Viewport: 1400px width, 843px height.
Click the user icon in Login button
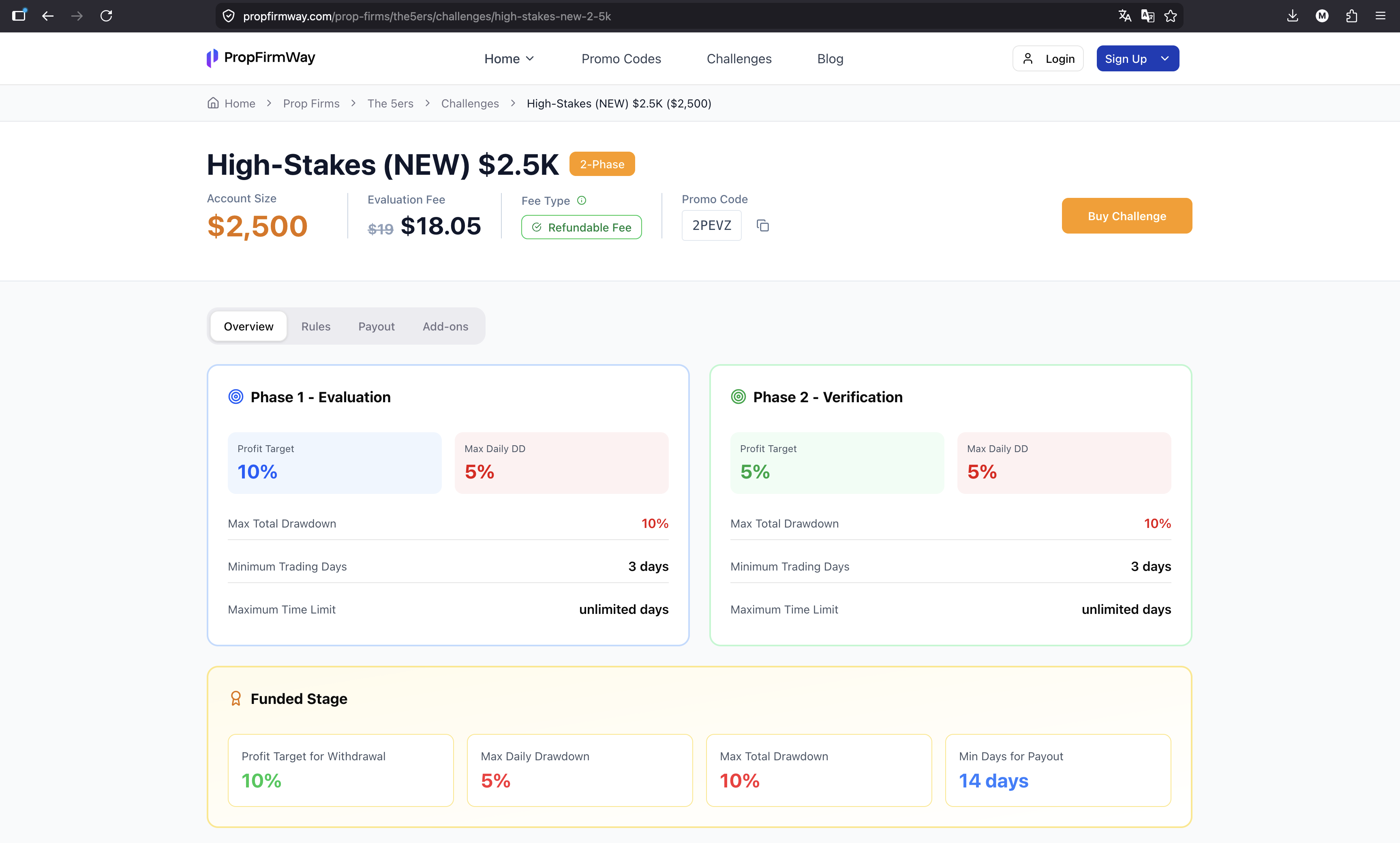click(1028, 58)
